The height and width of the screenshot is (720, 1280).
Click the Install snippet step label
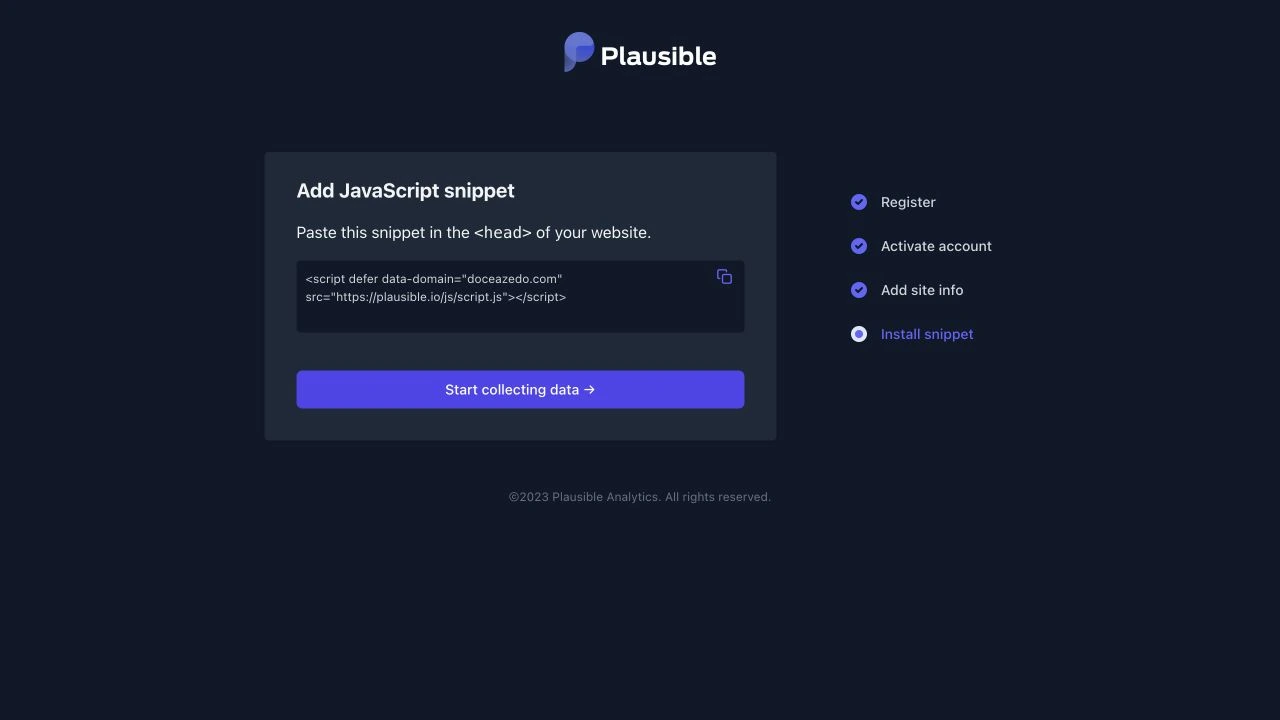click(x=927, y=334)
